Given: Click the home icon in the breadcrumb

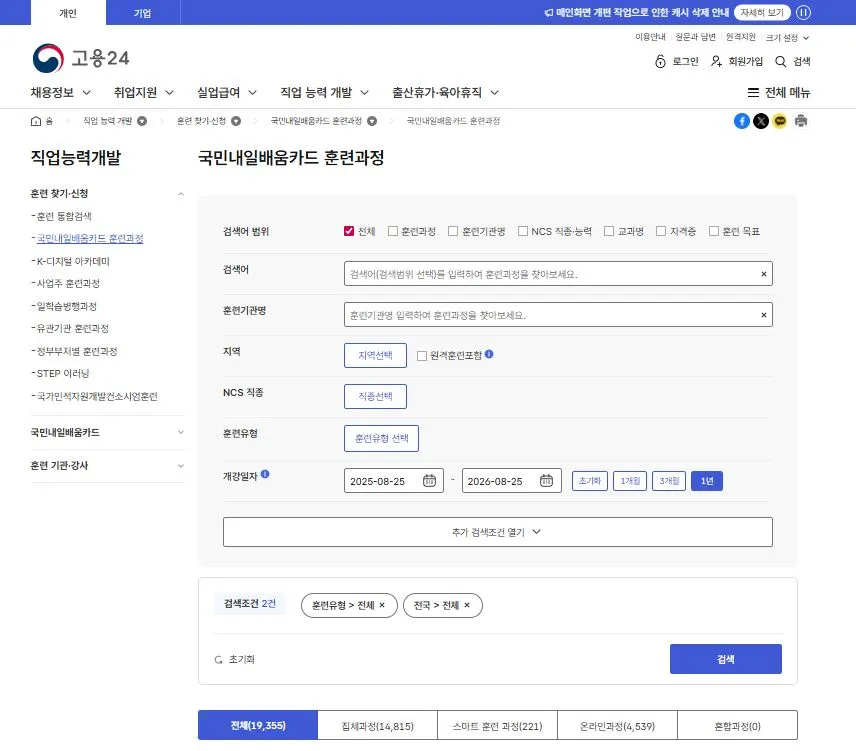Looking at the screenshot, I should (37, 120).
